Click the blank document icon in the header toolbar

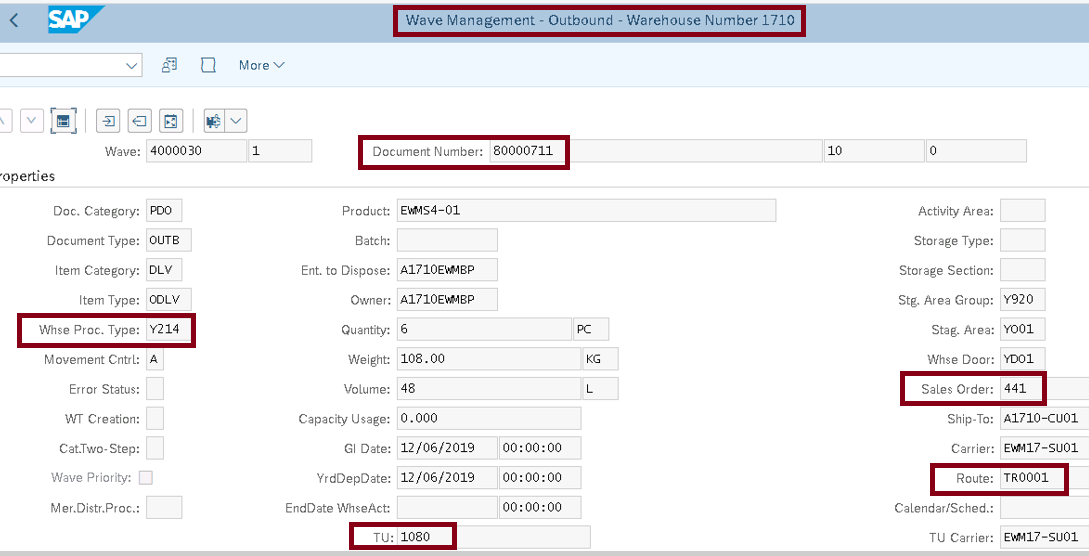208,65
